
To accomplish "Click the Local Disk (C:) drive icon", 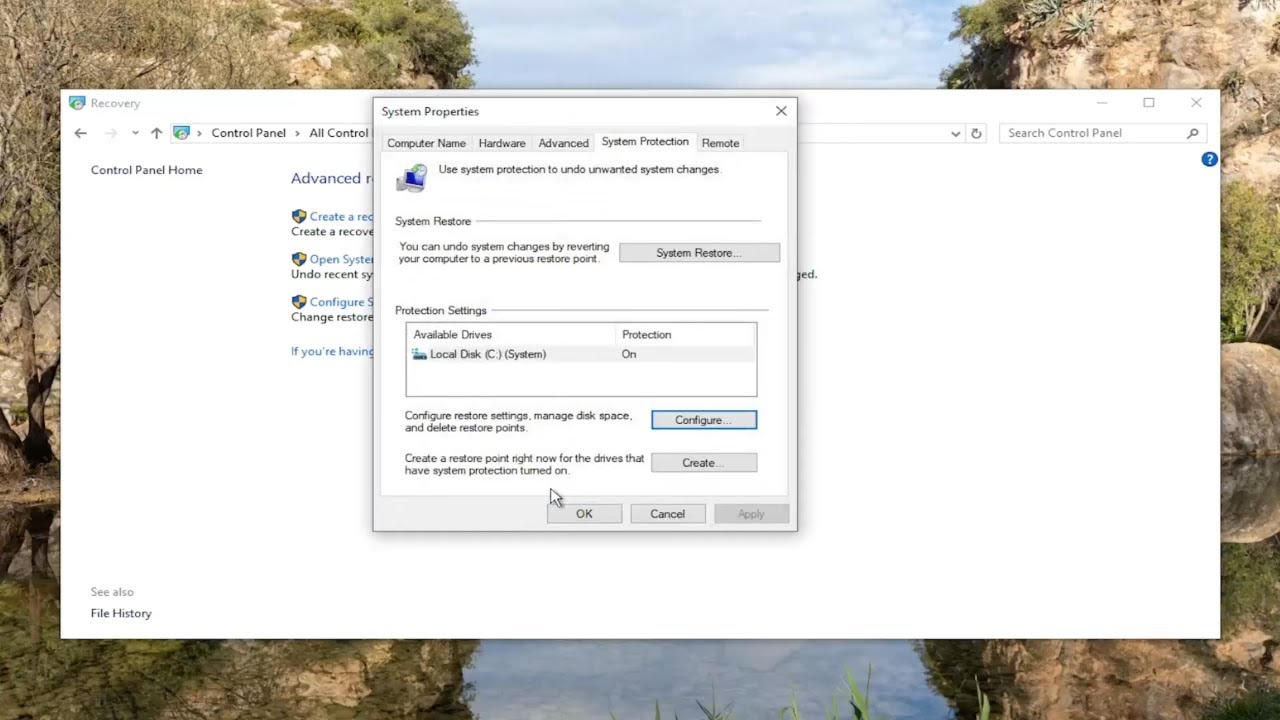I will pyautogui.click(x=420, y=354).
